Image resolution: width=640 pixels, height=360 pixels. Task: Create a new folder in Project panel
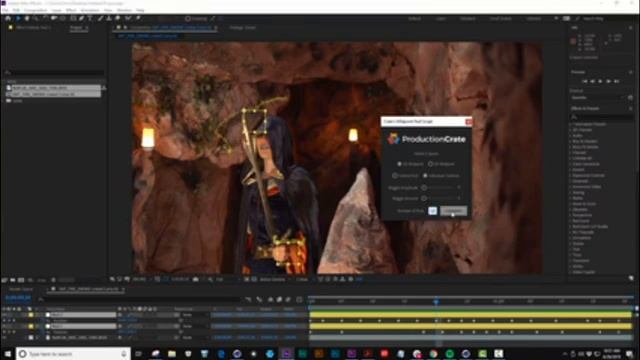coord(13,280)
